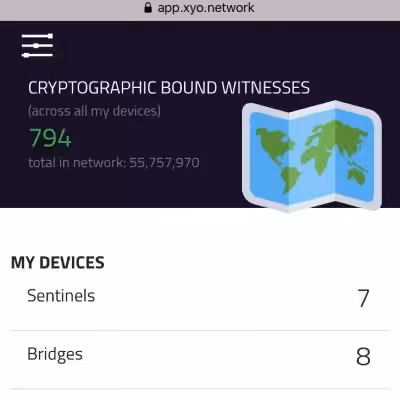Click the Bridges count number 8
This screenshot has height=400, width=400.
[363, 356]
